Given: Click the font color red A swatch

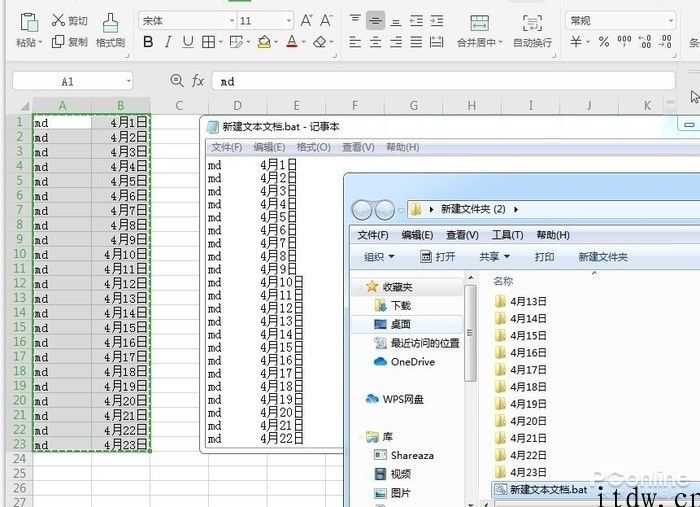Looking at the screenshot, I should pyautogui.click(x=291, y=42).
